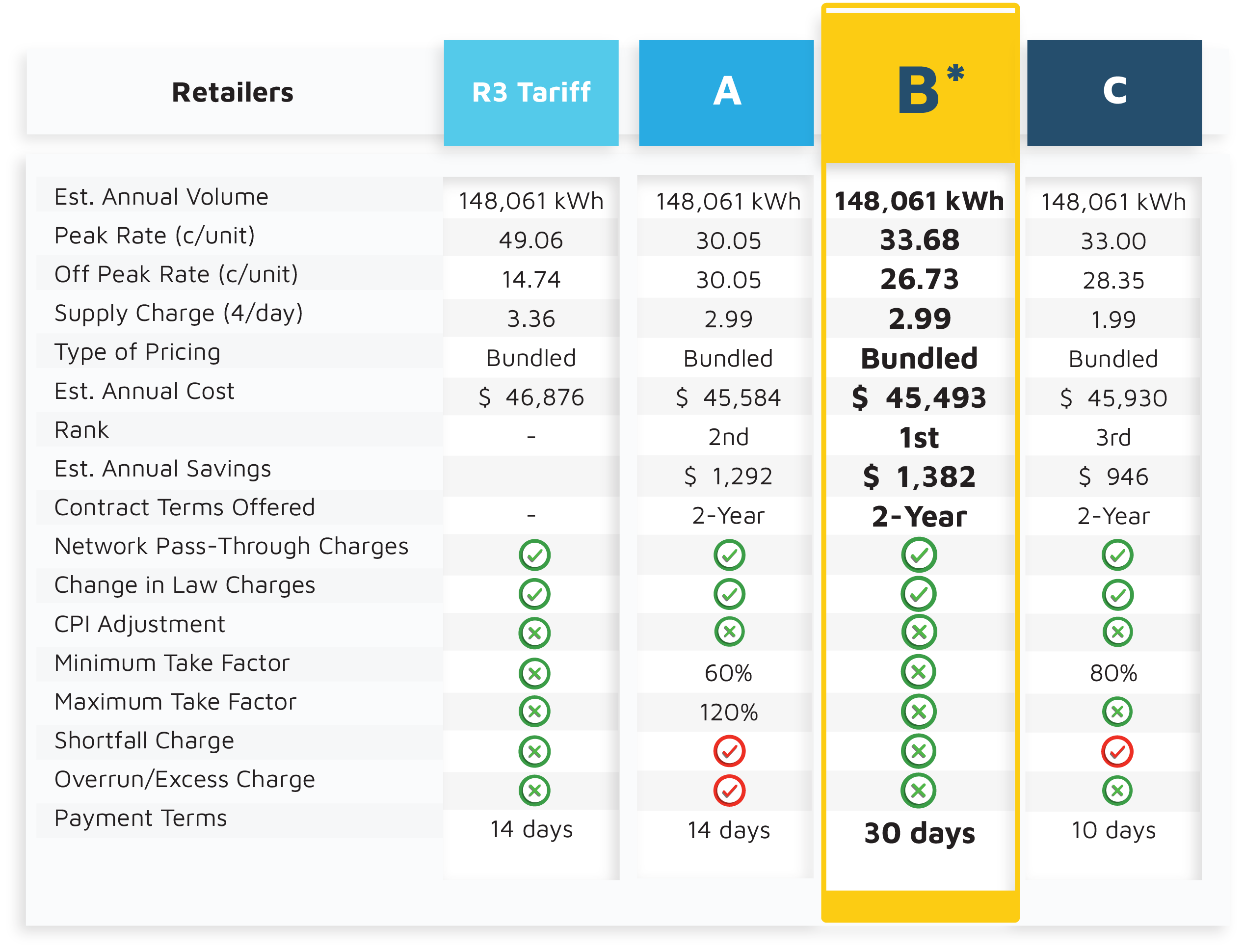Click retailer A red Shortfall Charge check icon
1244x952 pixels.
coord(729,751)
